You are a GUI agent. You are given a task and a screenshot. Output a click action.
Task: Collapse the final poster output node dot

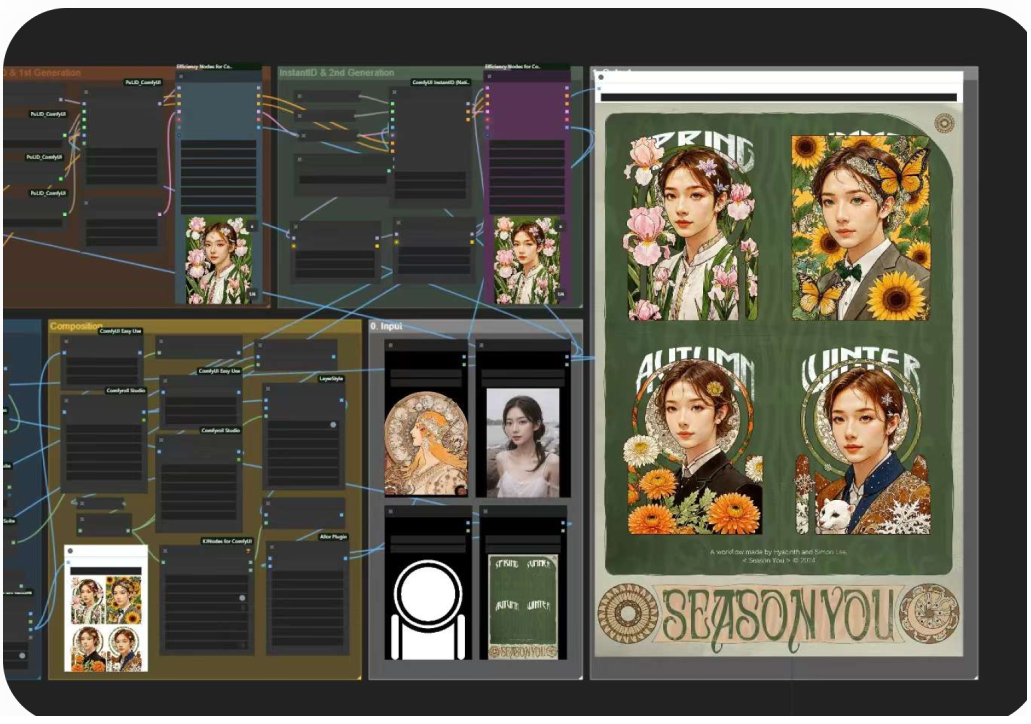pyautogui.click(x=600, y=77)
